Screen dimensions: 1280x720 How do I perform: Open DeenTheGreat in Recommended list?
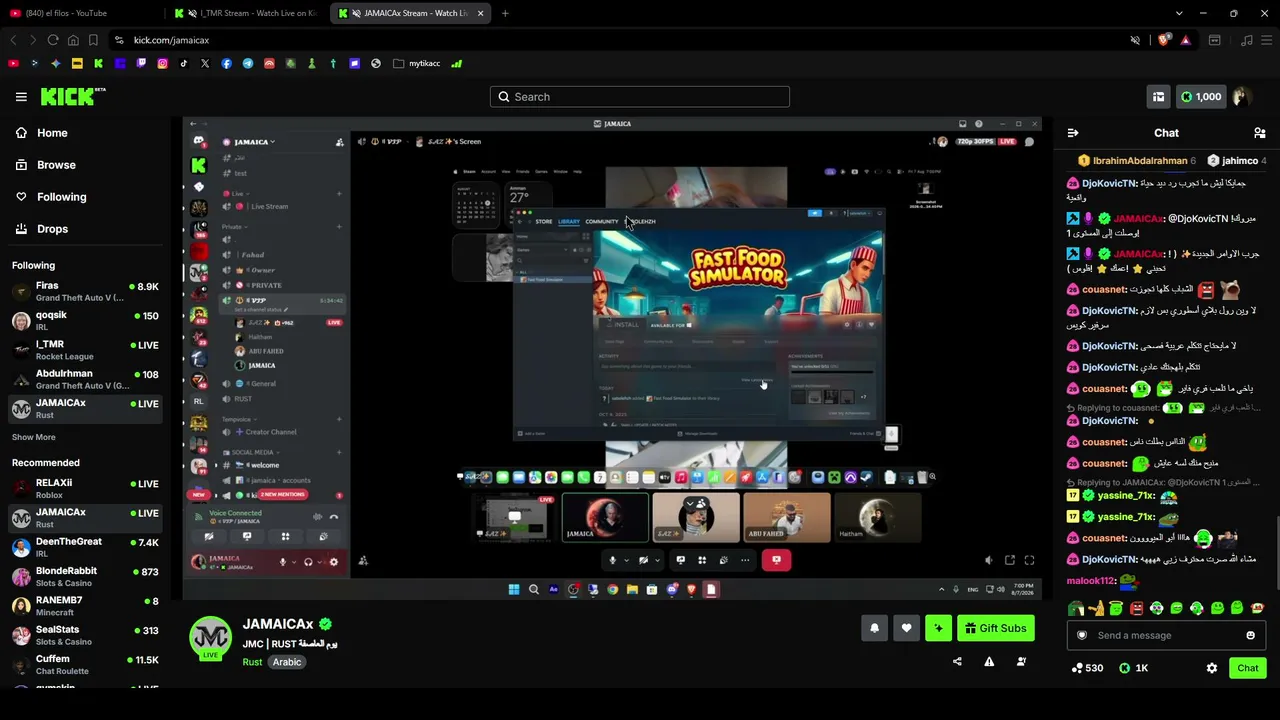click(84, 548)
